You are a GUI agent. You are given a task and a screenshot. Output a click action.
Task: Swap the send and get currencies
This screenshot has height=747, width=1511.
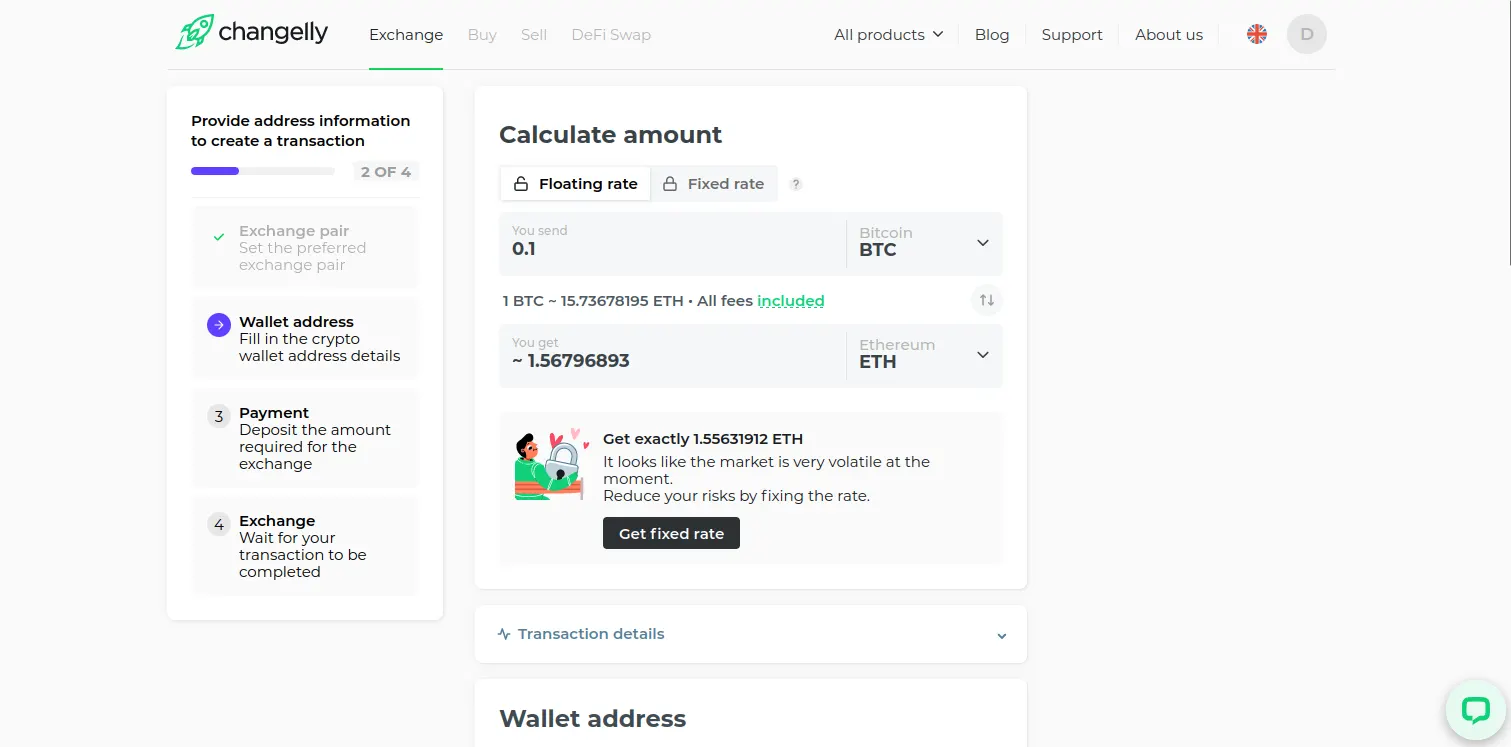[987, 300]
